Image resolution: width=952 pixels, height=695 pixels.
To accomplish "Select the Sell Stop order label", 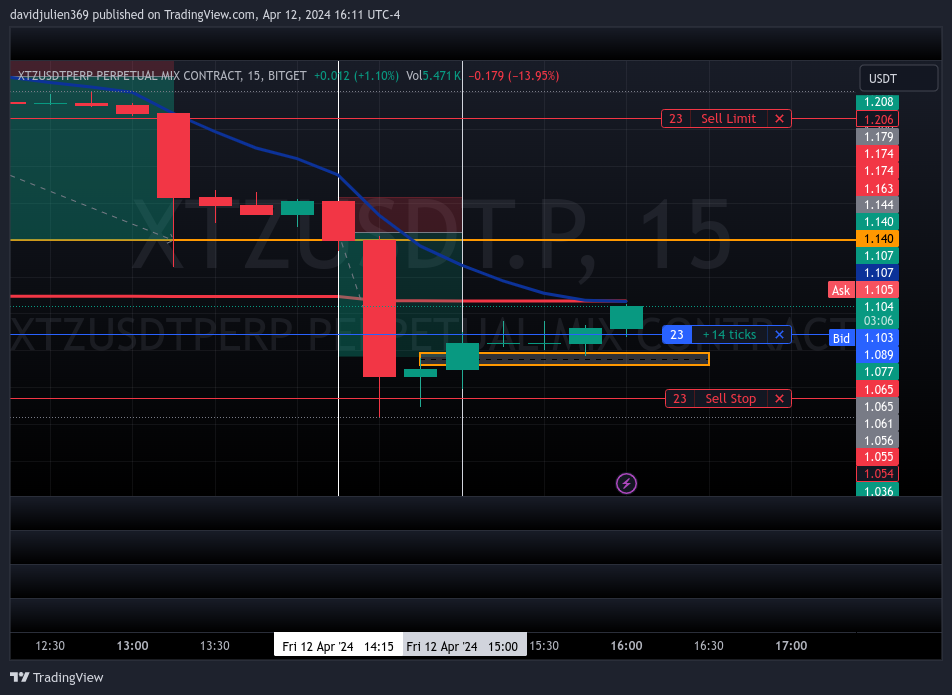I will 730,399.
